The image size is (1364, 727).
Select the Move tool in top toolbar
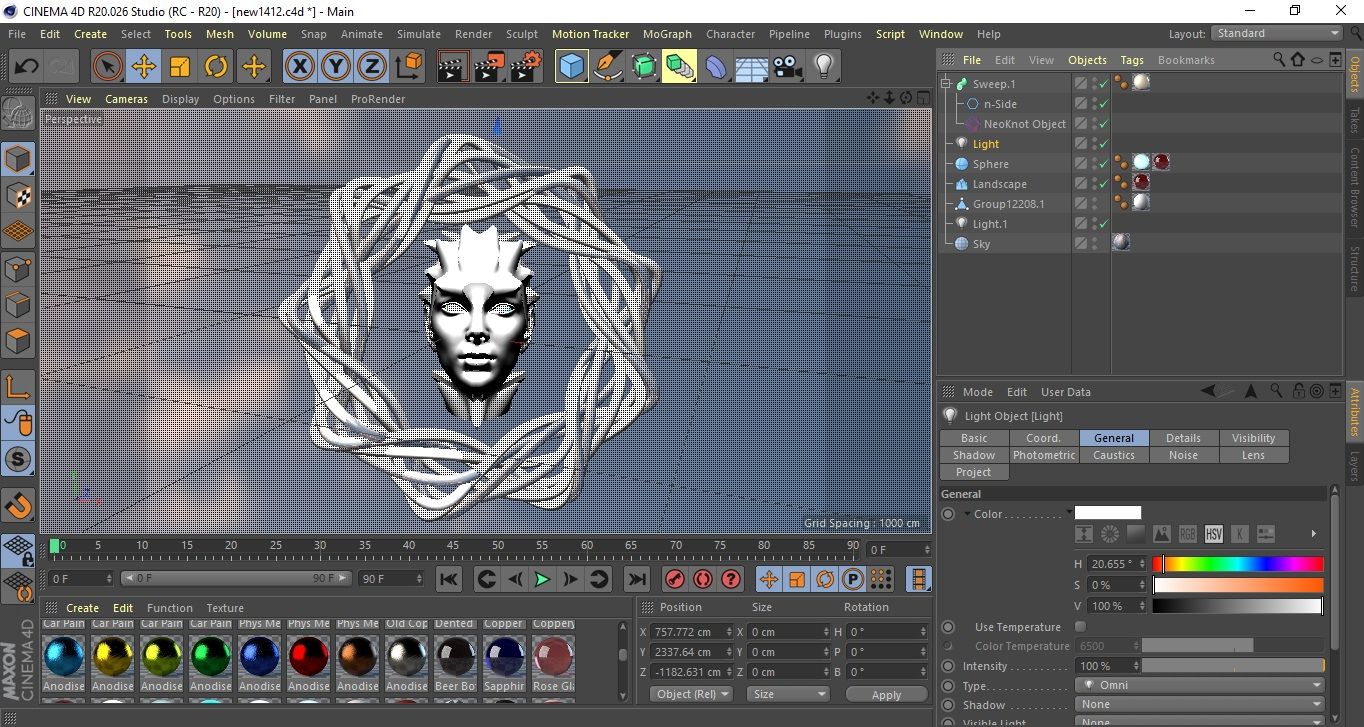pos(143,67)
